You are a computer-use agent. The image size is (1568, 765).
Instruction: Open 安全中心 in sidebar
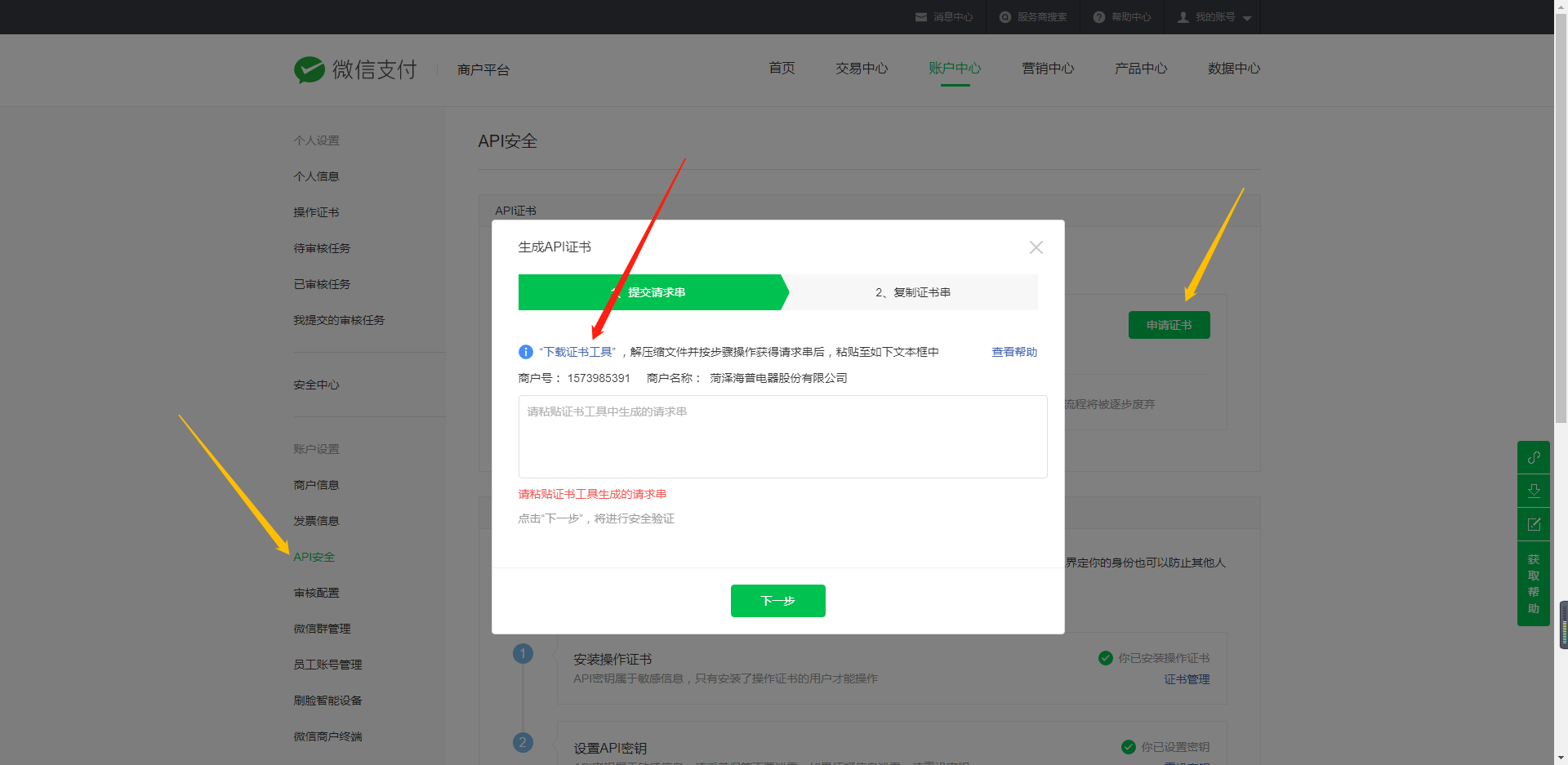coord(316,385)
